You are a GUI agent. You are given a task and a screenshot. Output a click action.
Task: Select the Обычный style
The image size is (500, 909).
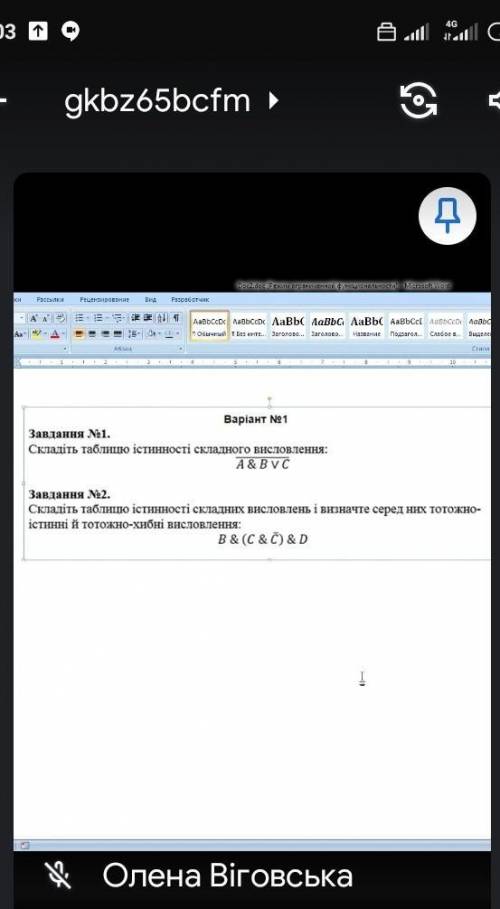point(209,327)
